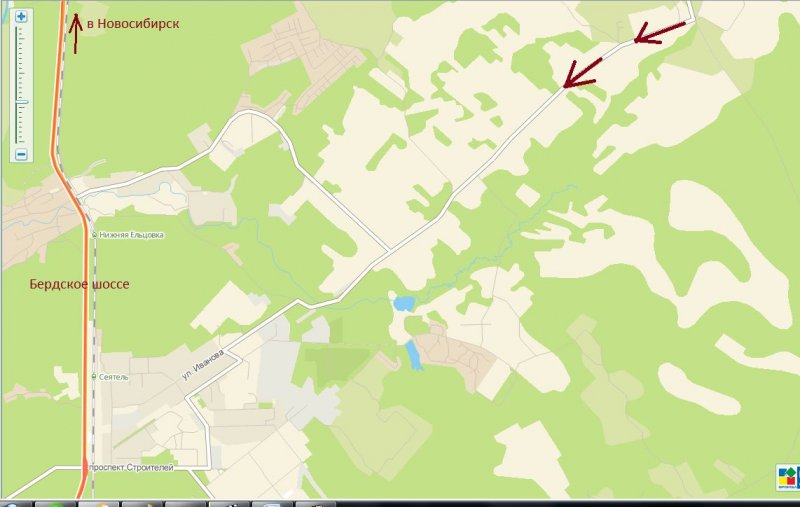Image resolution: width=800 pixels, height=507 pixels.
Task: Click the upward arrow pointing to Новосибирск
Action: pos(76,34)
